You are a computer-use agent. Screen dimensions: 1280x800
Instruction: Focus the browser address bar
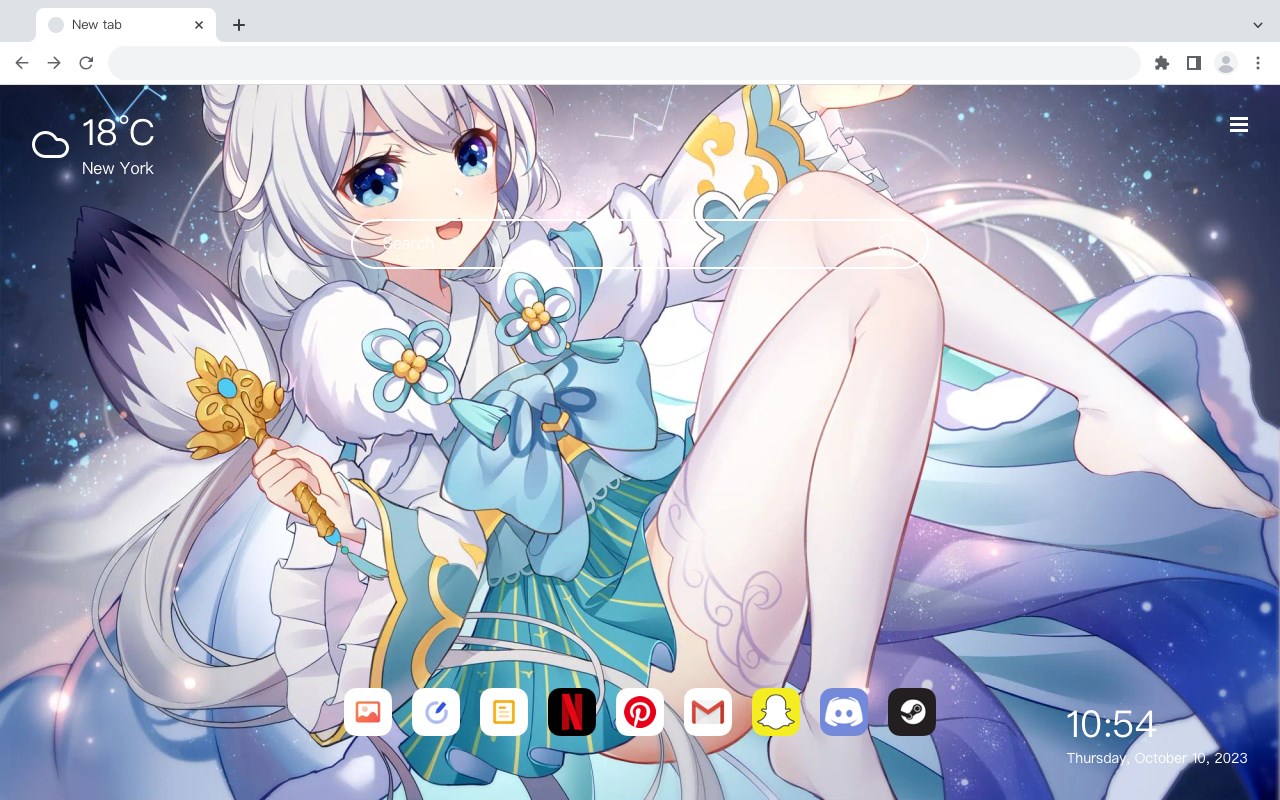click(624, 63)
